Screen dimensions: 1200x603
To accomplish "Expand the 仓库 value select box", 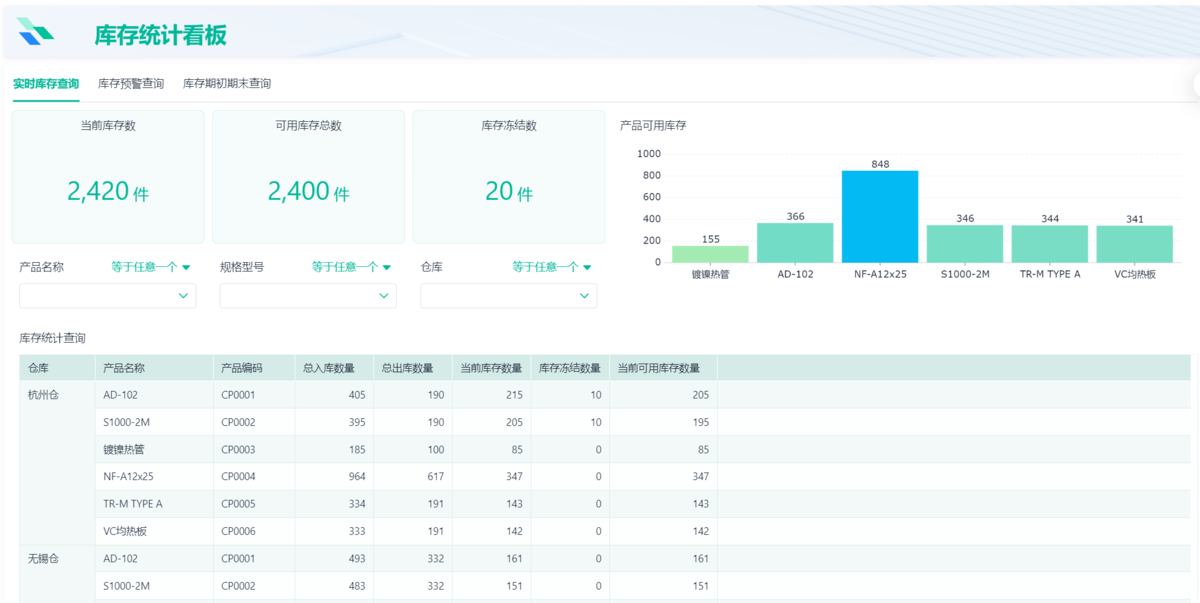I will [508, 296].
